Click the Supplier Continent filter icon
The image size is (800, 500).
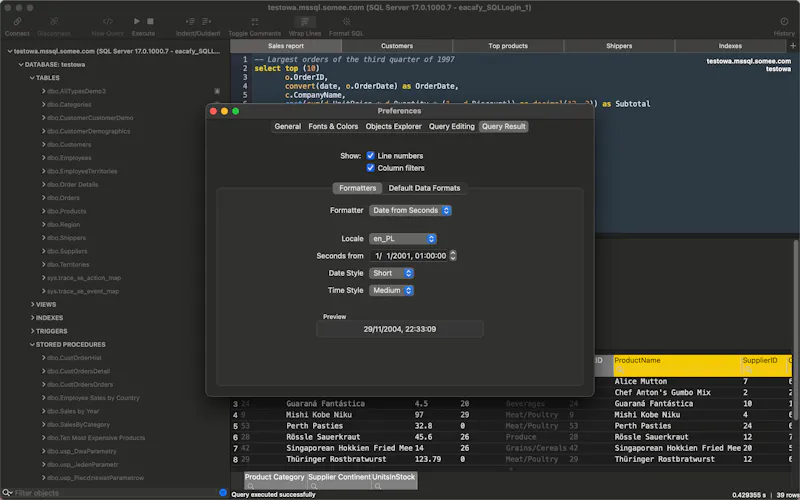click(x=314, y=487)
